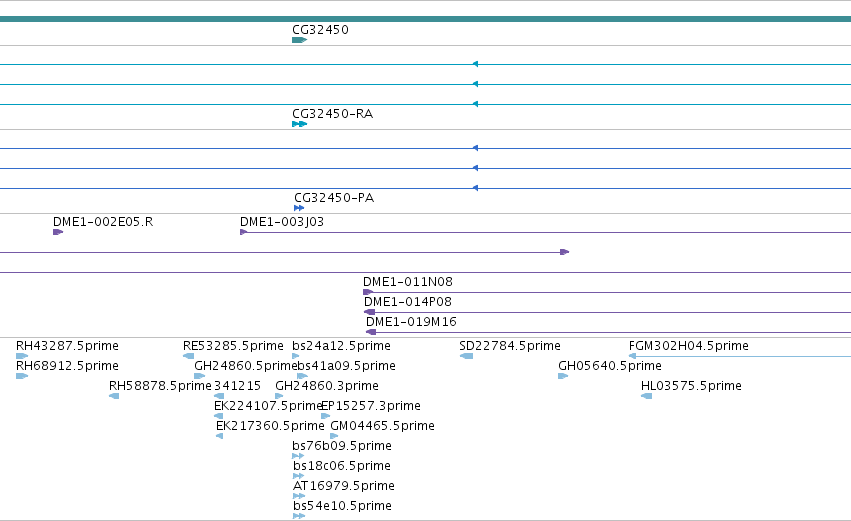Screen dimensions: 851x521
Task: Click the EK217360.5prime label
Action: click(x=270, y=427)
